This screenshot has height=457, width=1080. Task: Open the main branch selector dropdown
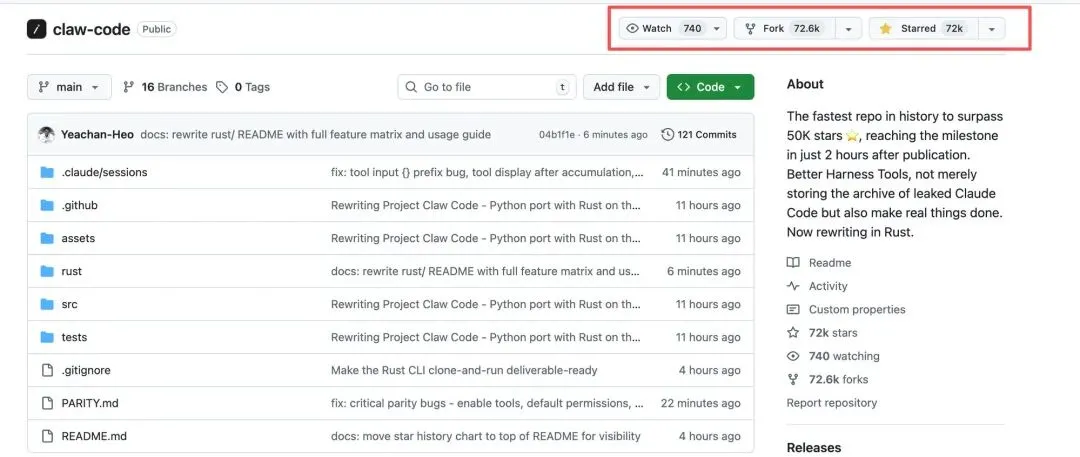click(69, 87)
